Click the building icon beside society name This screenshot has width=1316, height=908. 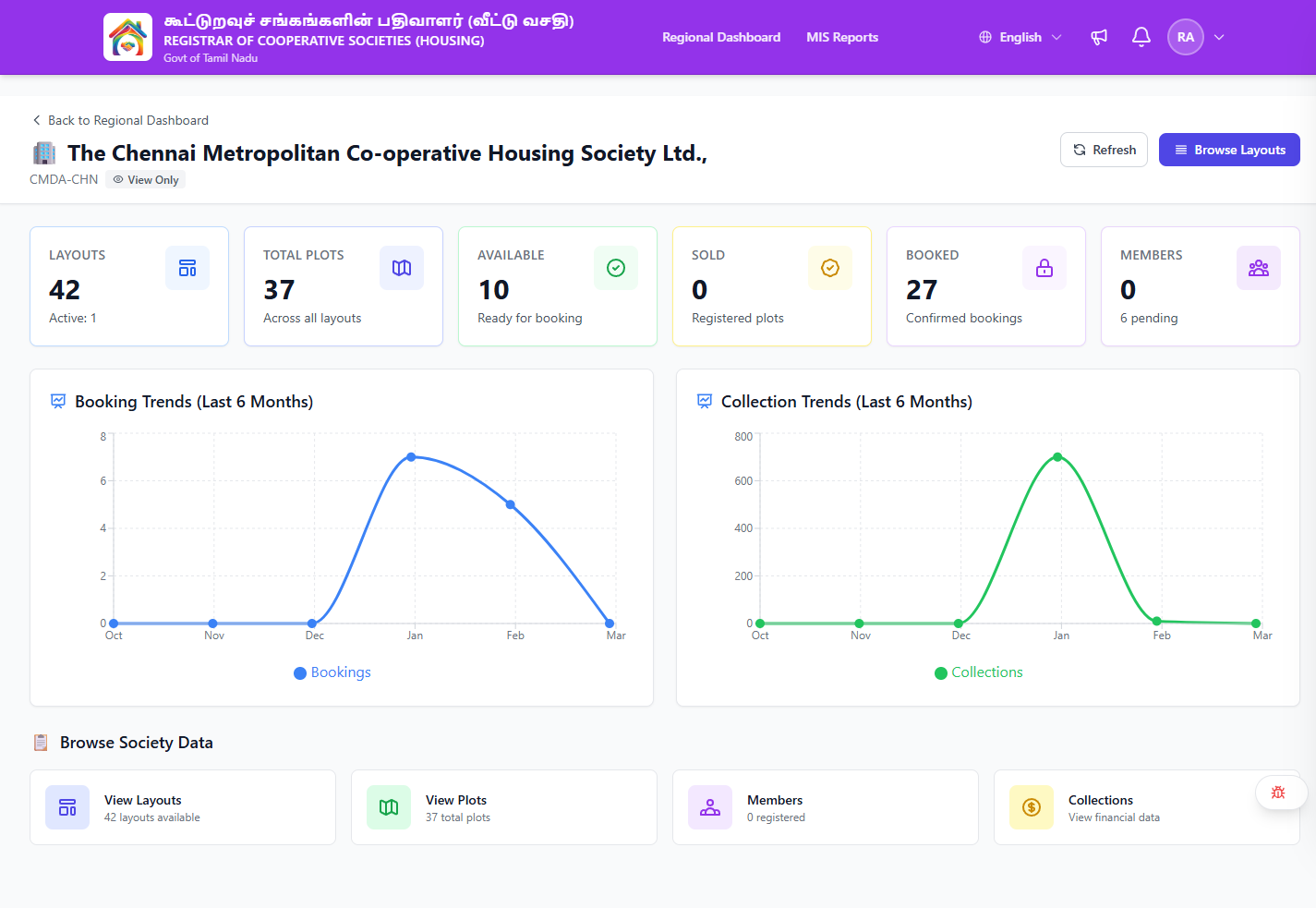click(x=44, y=152)
